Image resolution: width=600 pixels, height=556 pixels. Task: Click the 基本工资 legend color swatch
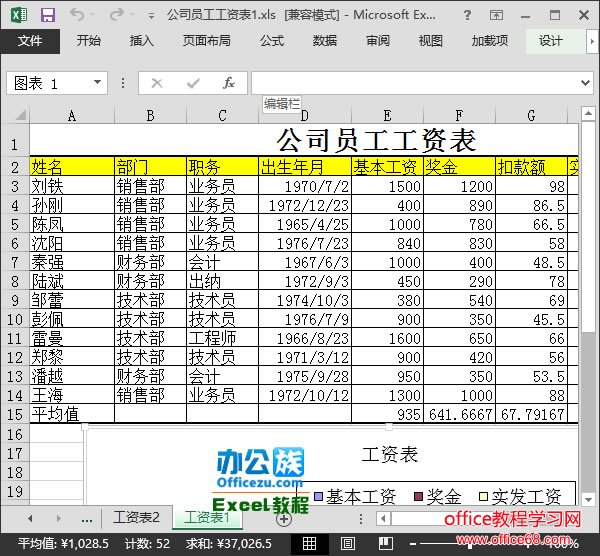318,497
